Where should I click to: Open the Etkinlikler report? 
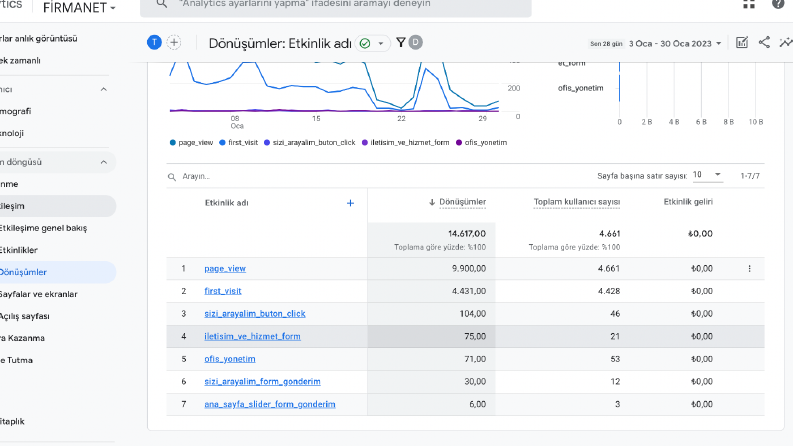[19, 250]
